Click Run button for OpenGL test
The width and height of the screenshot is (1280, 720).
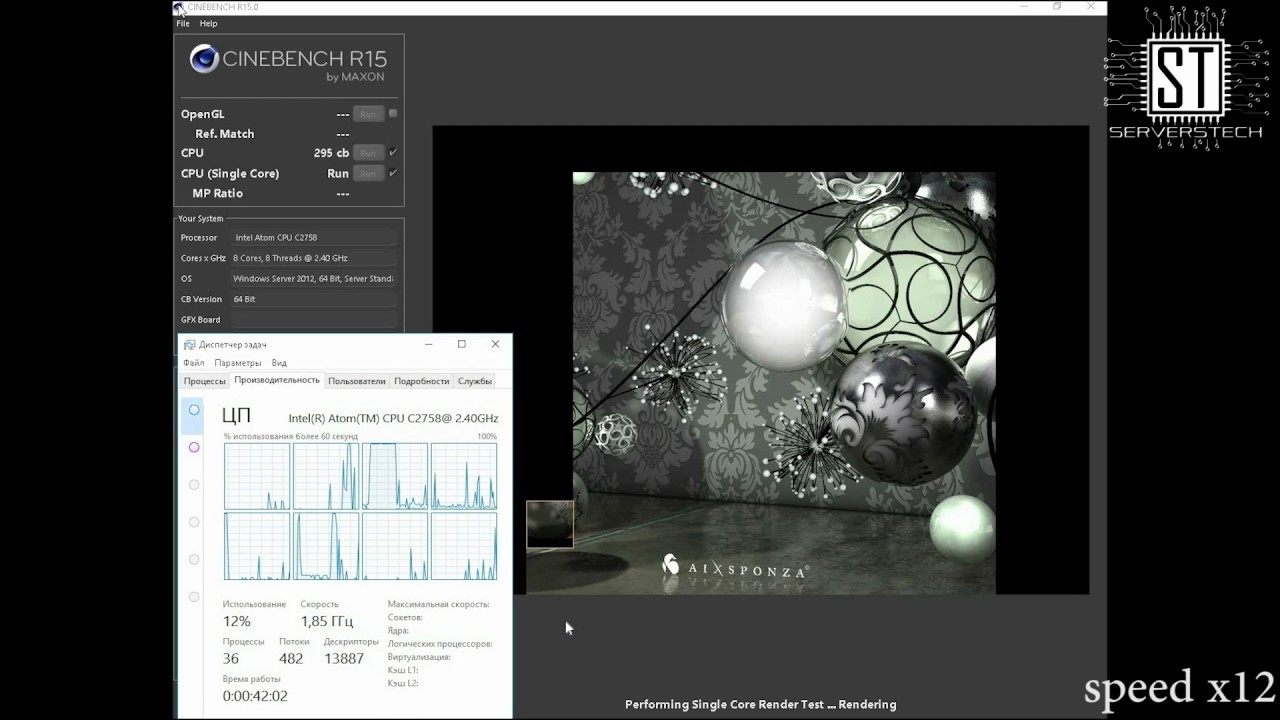point(369,114)
